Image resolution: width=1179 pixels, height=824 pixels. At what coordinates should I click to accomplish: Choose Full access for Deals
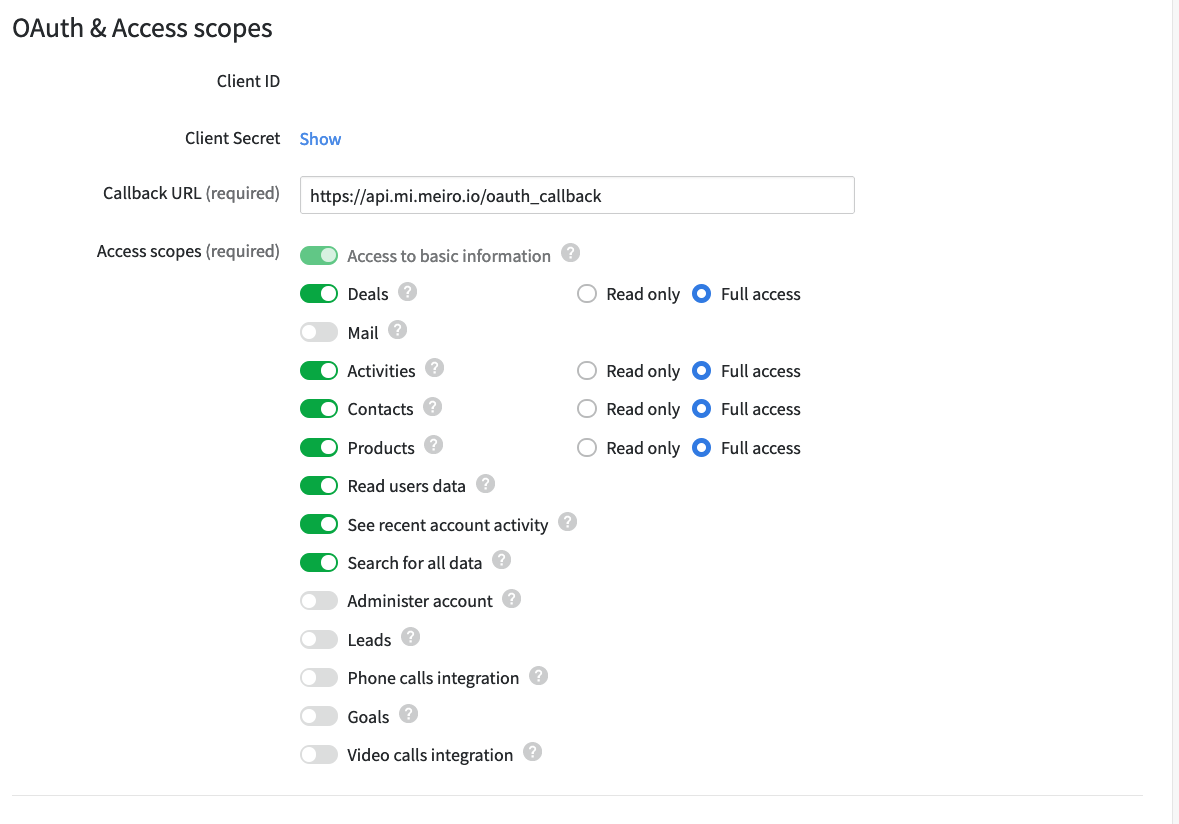pyautogui.click(x=702, y=294)
